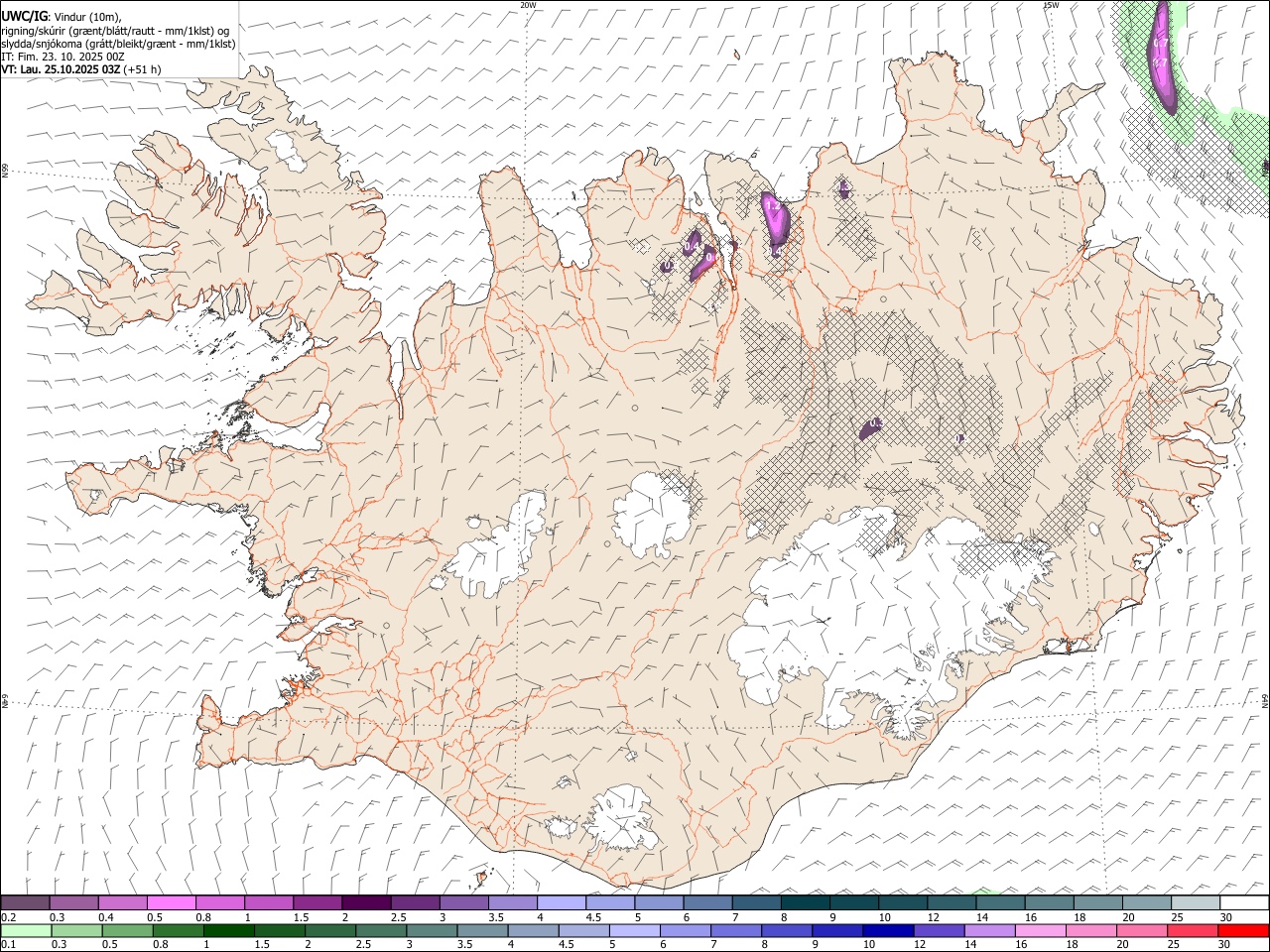Click the 'UWC/IG' title text

point(24,16)
